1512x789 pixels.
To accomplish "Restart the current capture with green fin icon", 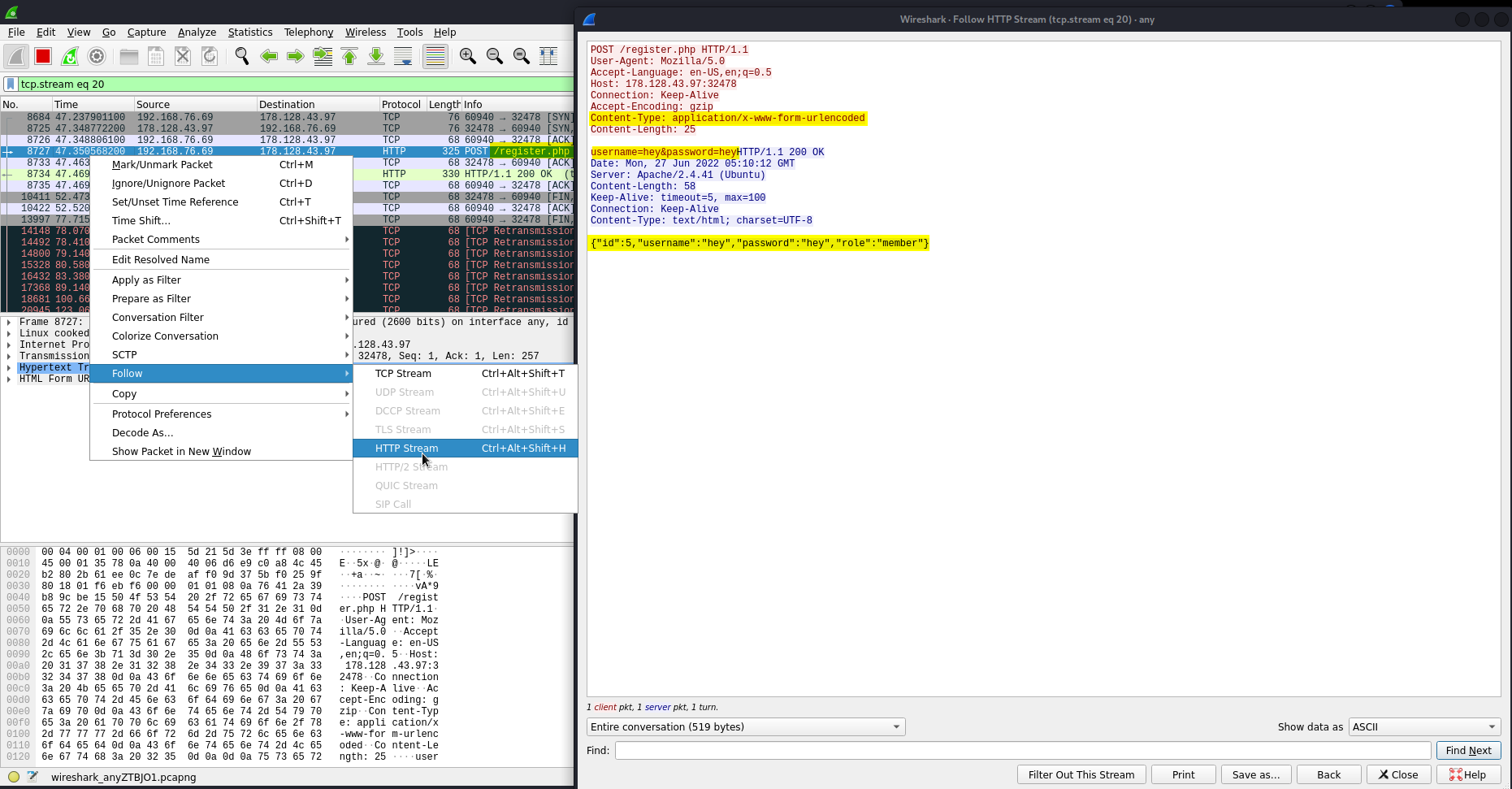I will (x=70, y=56).
